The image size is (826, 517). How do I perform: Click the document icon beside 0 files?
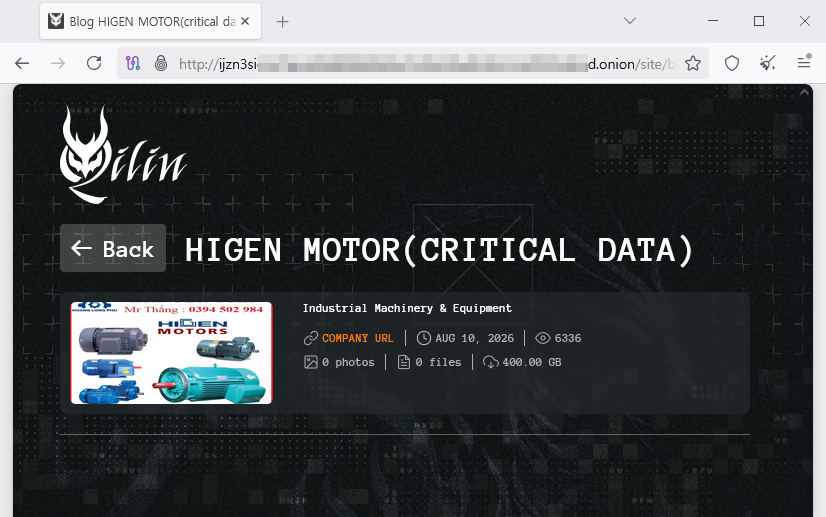(404, 362)
